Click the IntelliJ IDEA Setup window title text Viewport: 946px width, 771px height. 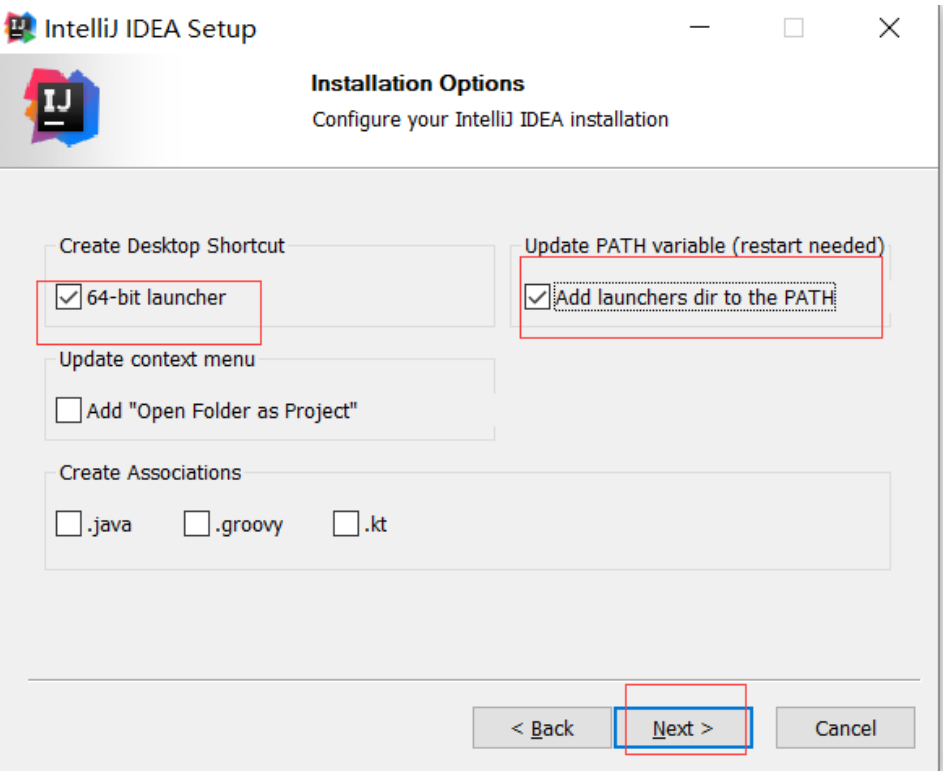(150, 29)
